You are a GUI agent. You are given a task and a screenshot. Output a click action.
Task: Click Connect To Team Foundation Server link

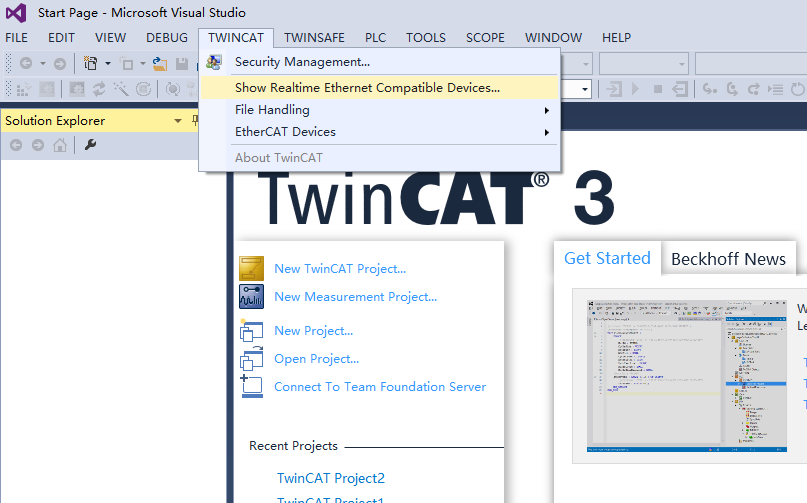click(x=380, y=387)
